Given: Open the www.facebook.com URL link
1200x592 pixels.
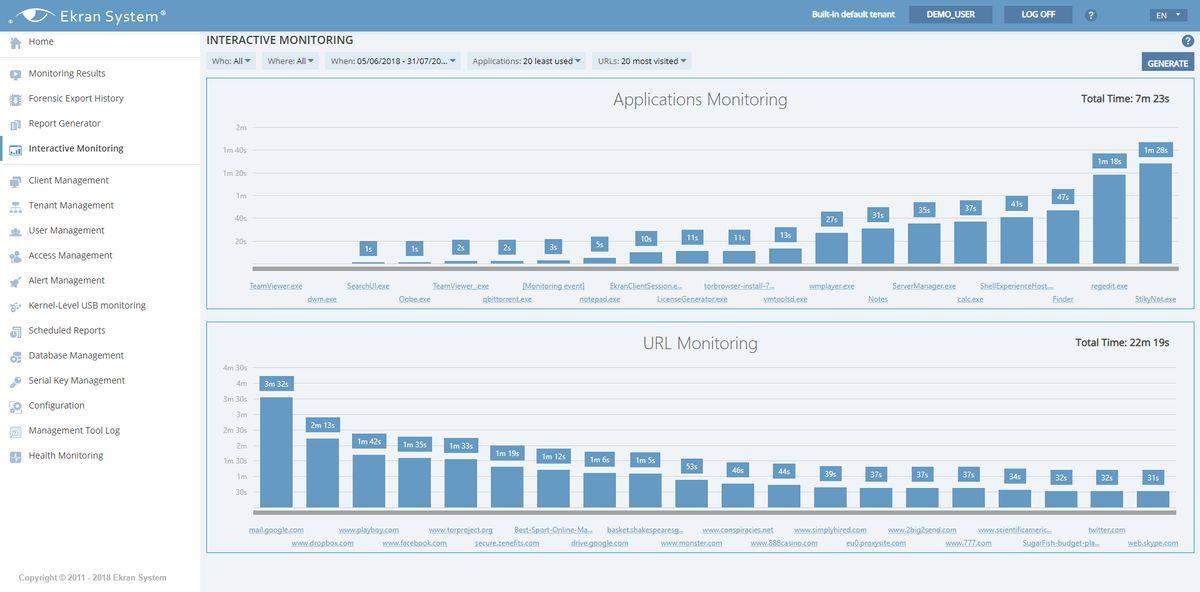Looking at the screenshot, I should tap(414, 543).
